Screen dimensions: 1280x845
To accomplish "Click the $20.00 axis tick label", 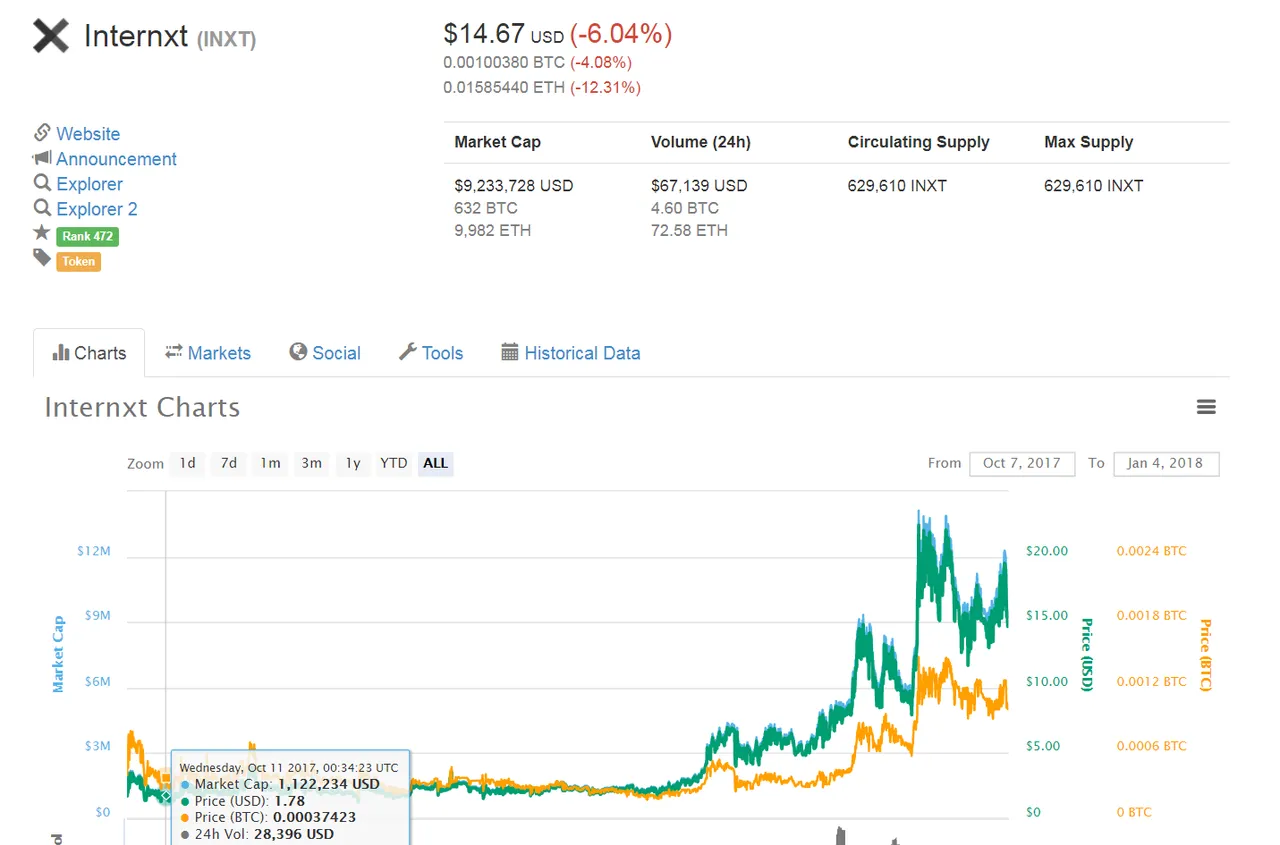I will [x=1047, y=551].
